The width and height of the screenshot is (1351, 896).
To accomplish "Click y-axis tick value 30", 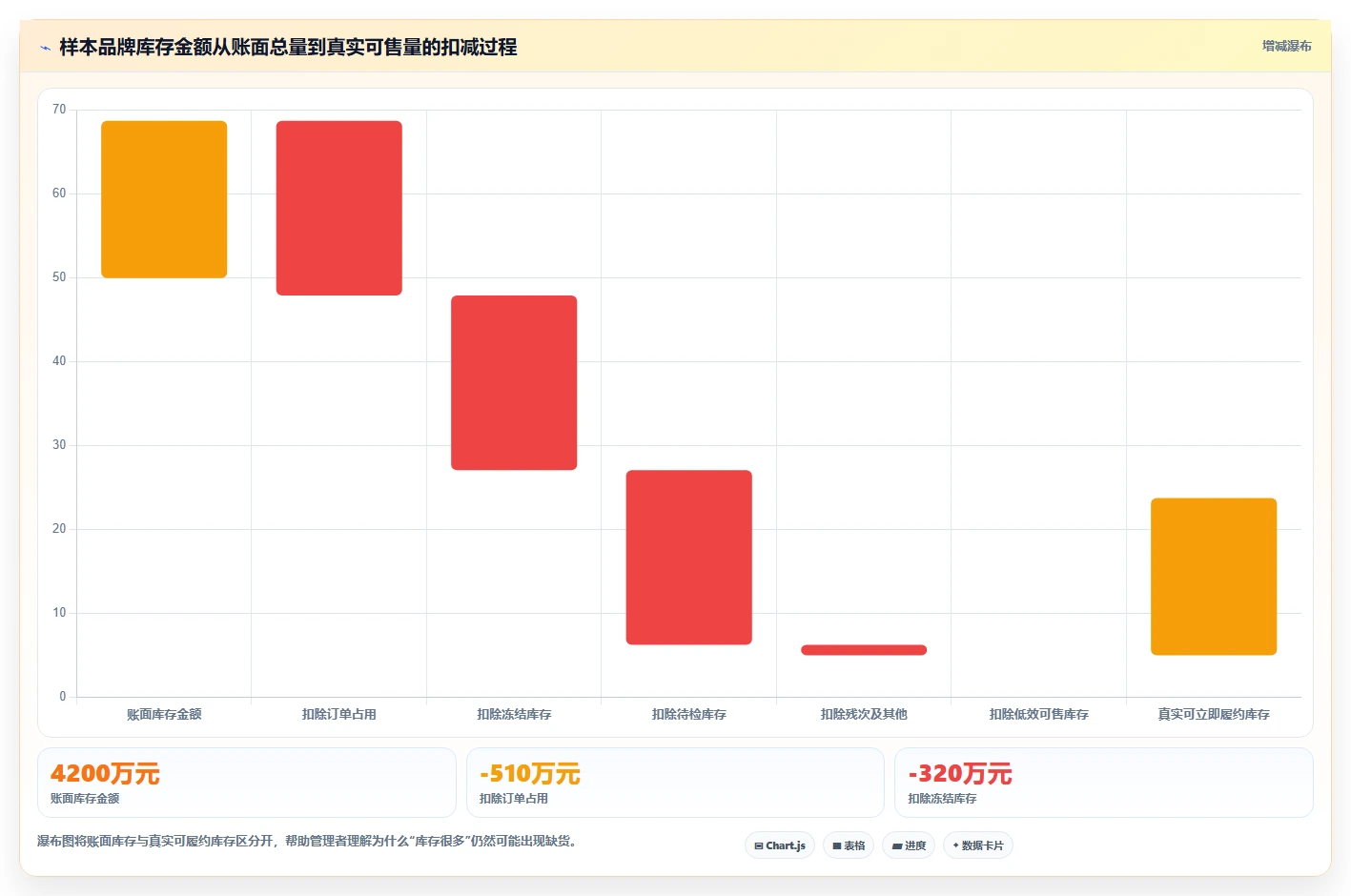I will (59, 445).
